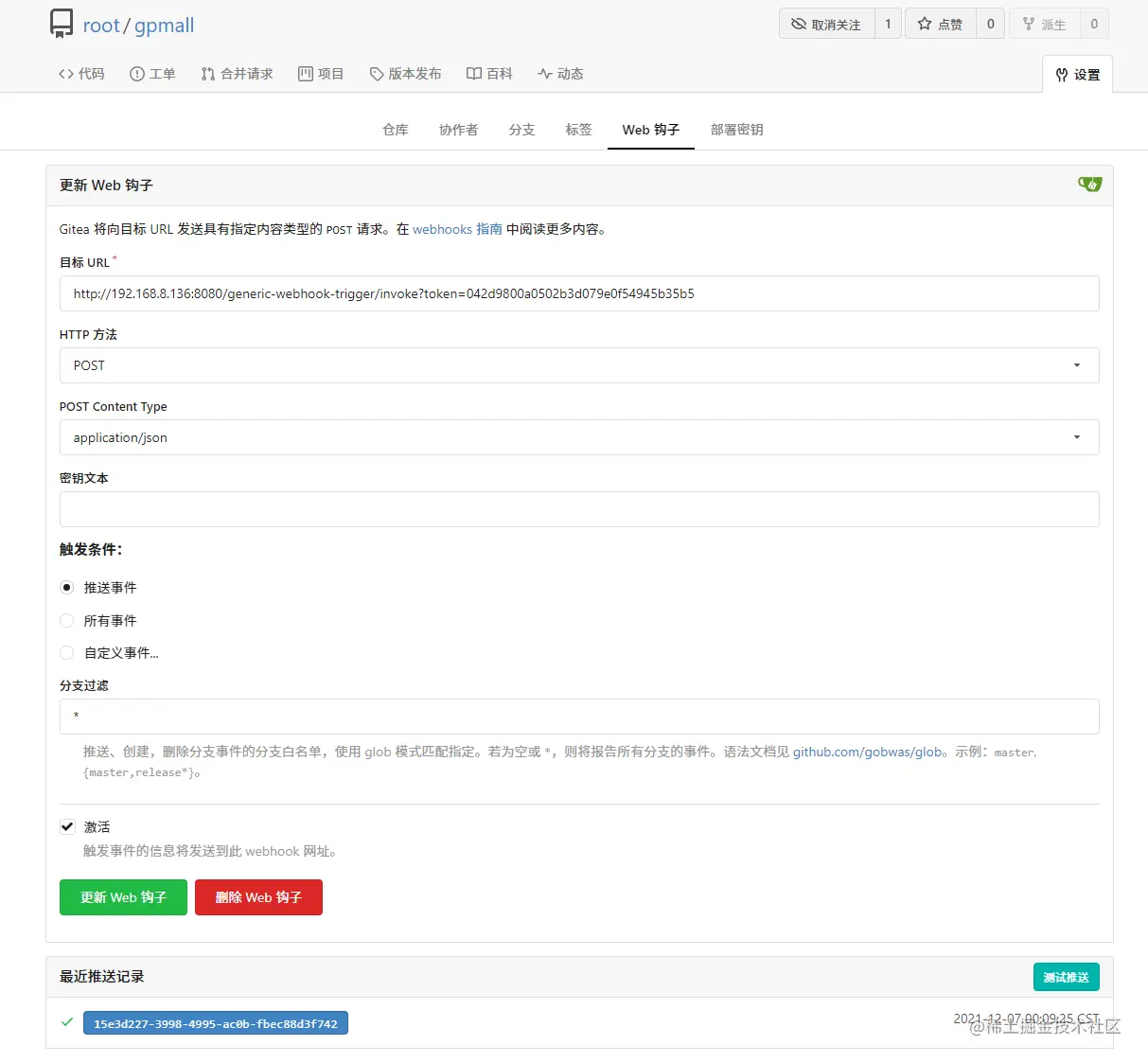1148x1063 pixels.
Task: Click the stars count 0
Action: pos(991,24)
